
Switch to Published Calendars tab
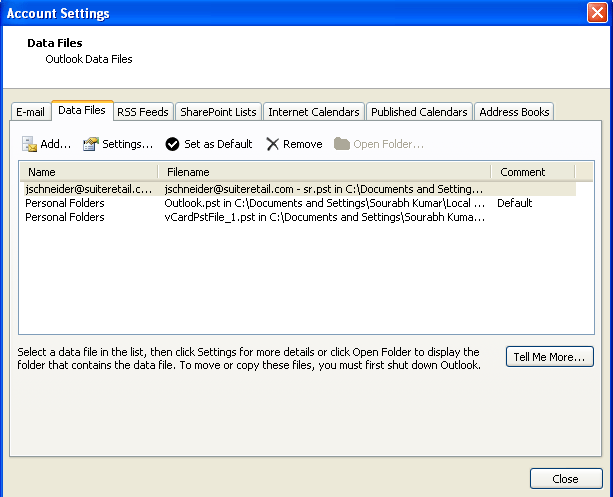(419, 112)
